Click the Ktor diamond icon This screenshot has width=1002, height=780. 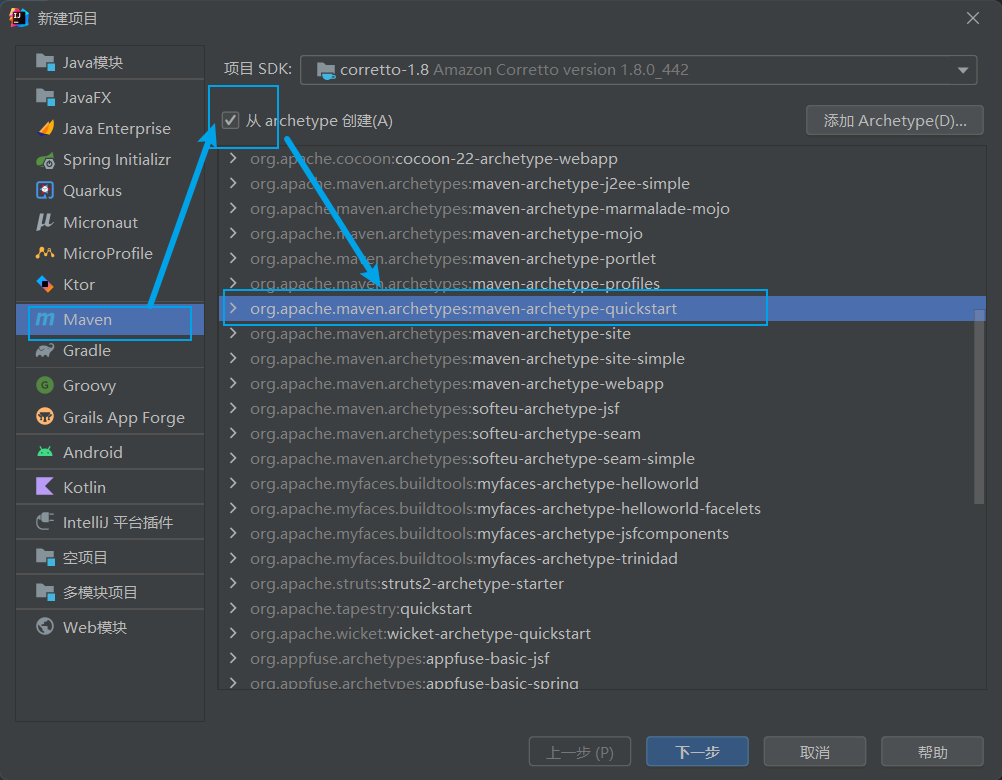(x=45, y=284)
